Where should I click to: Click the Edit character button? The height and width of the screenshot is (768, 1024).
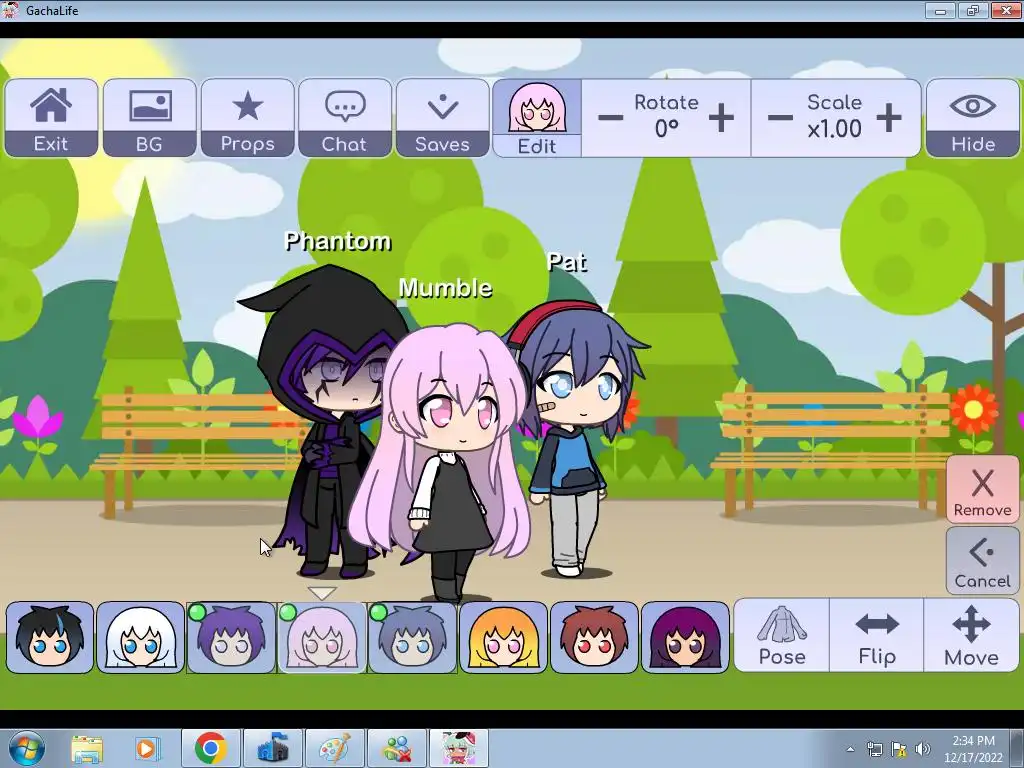[x=537, y=118]
